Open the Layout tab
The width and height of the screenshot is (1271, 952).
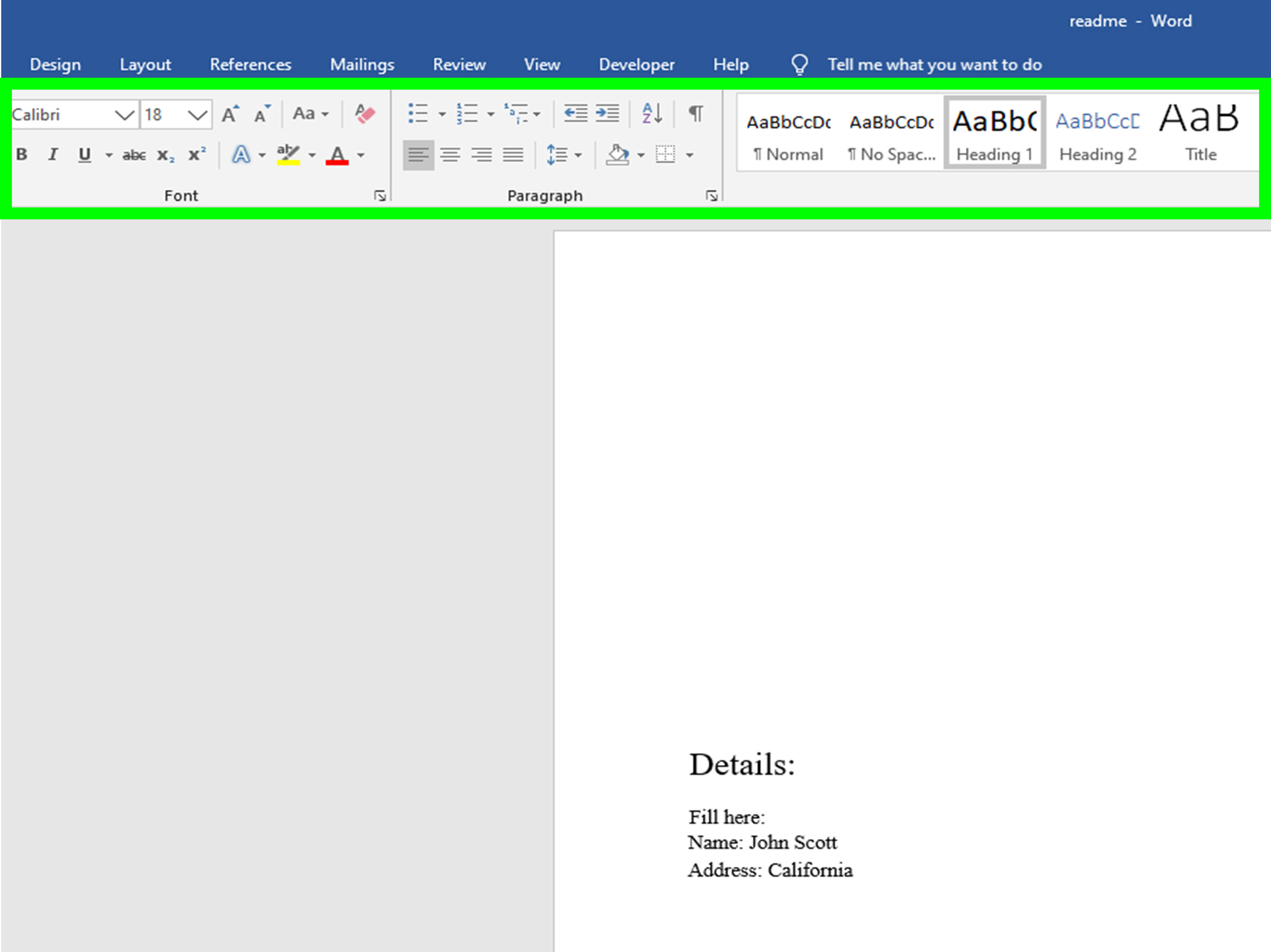(x=145, y=64)
